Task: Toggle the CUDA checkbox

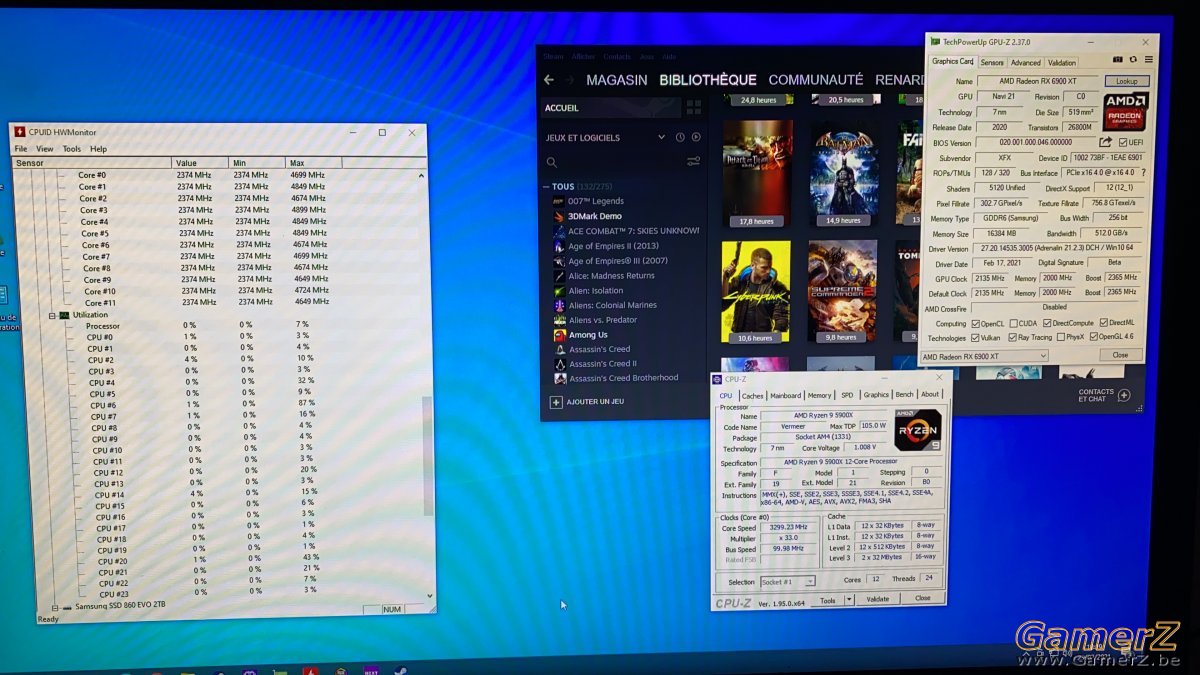Action: click(x=1014, y=324)
